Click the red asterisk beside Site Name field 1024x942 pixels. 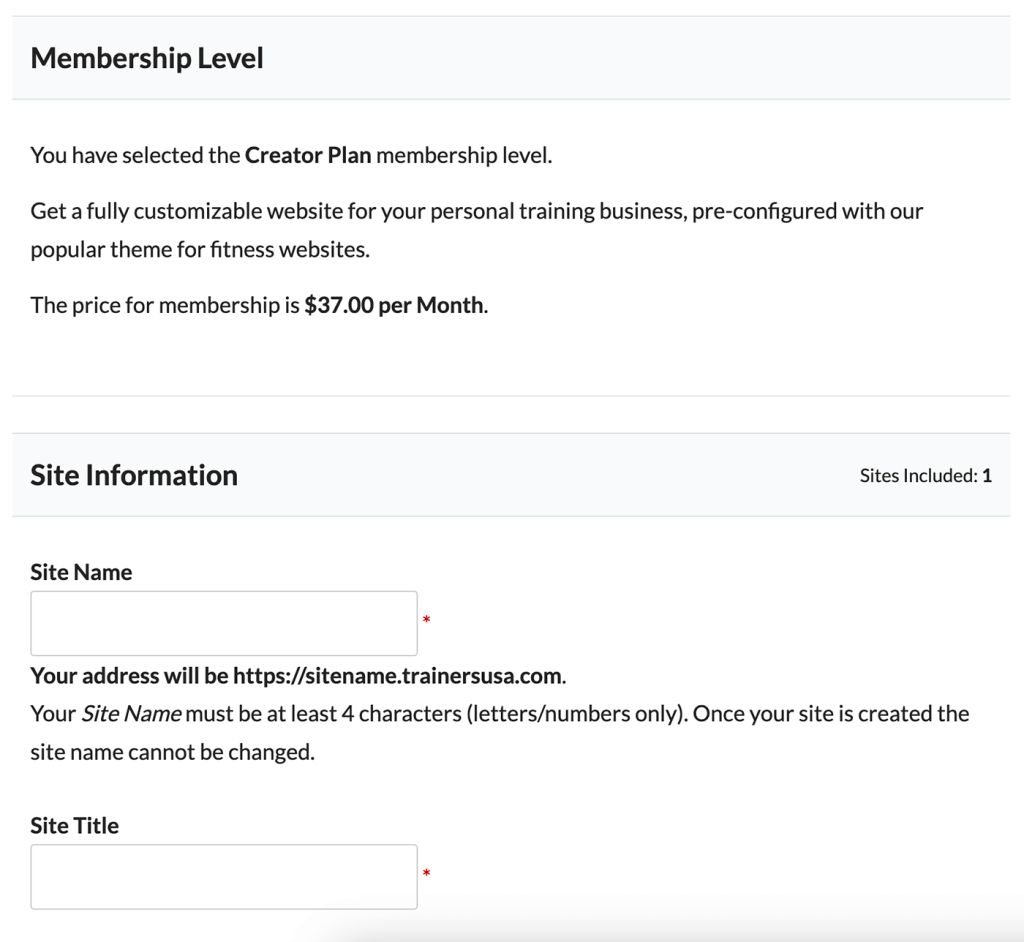[x=427, y=620]
